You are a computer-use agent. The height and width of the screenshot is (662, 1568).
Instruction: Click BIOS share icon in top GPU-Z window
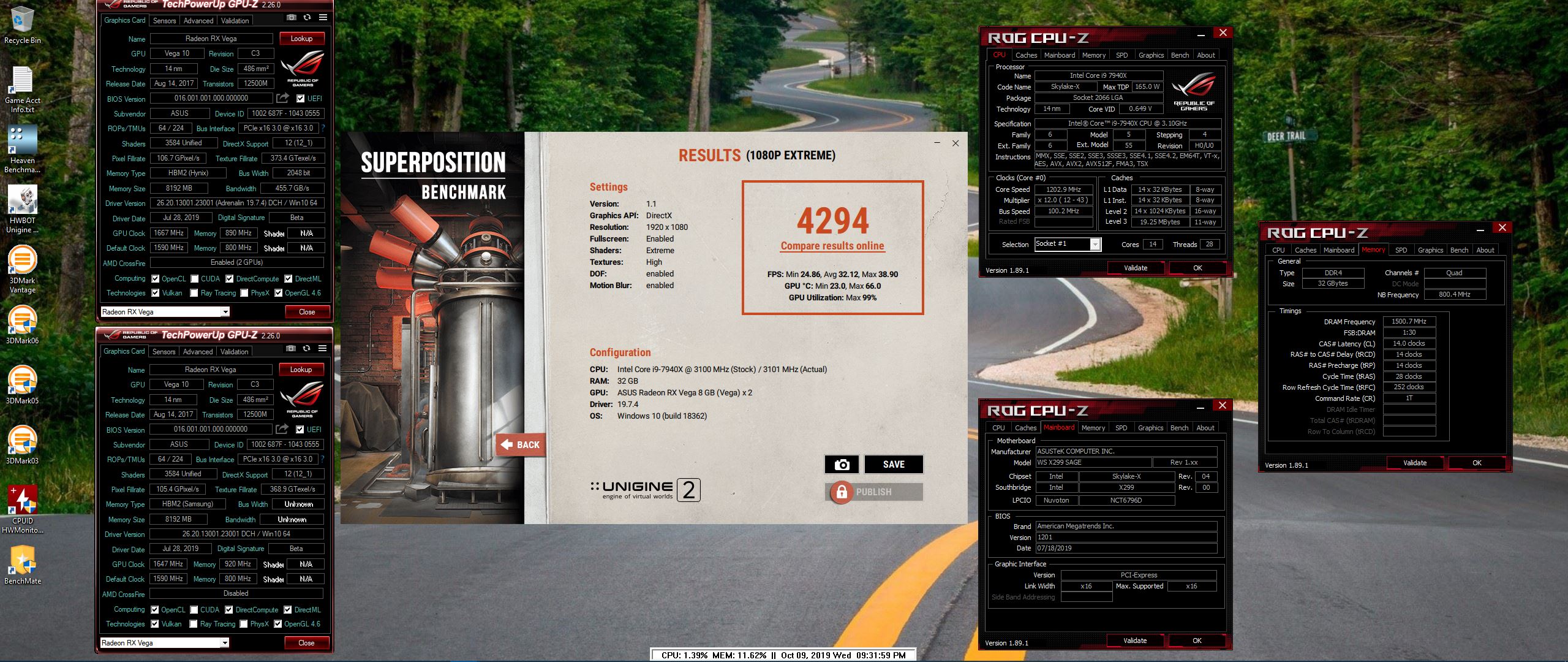pyautogui.click(x=282, y=98)
